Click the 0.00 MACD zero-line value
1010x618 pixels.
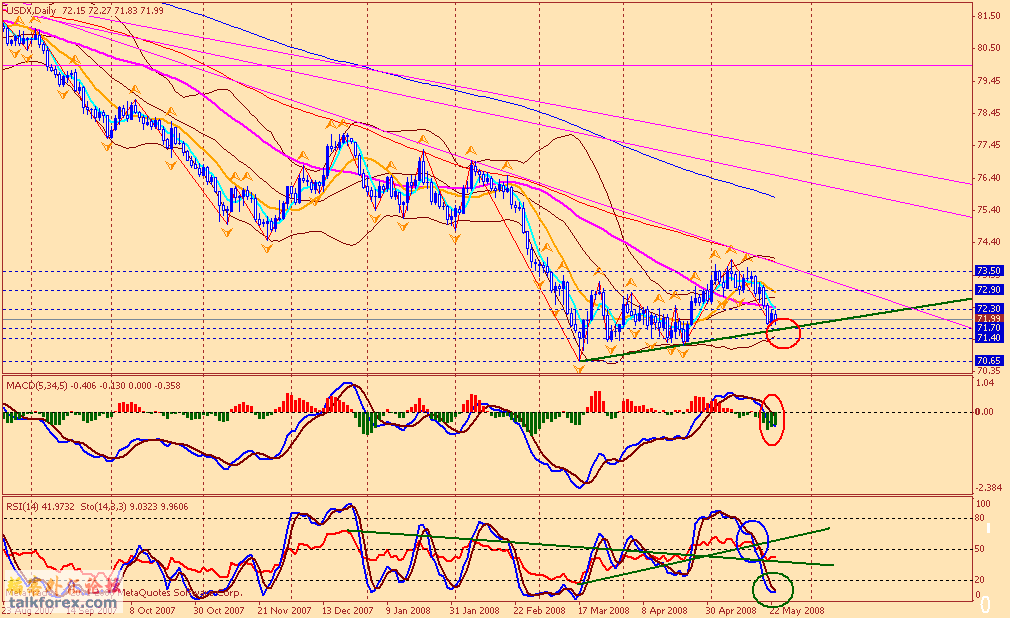[985, 412]
